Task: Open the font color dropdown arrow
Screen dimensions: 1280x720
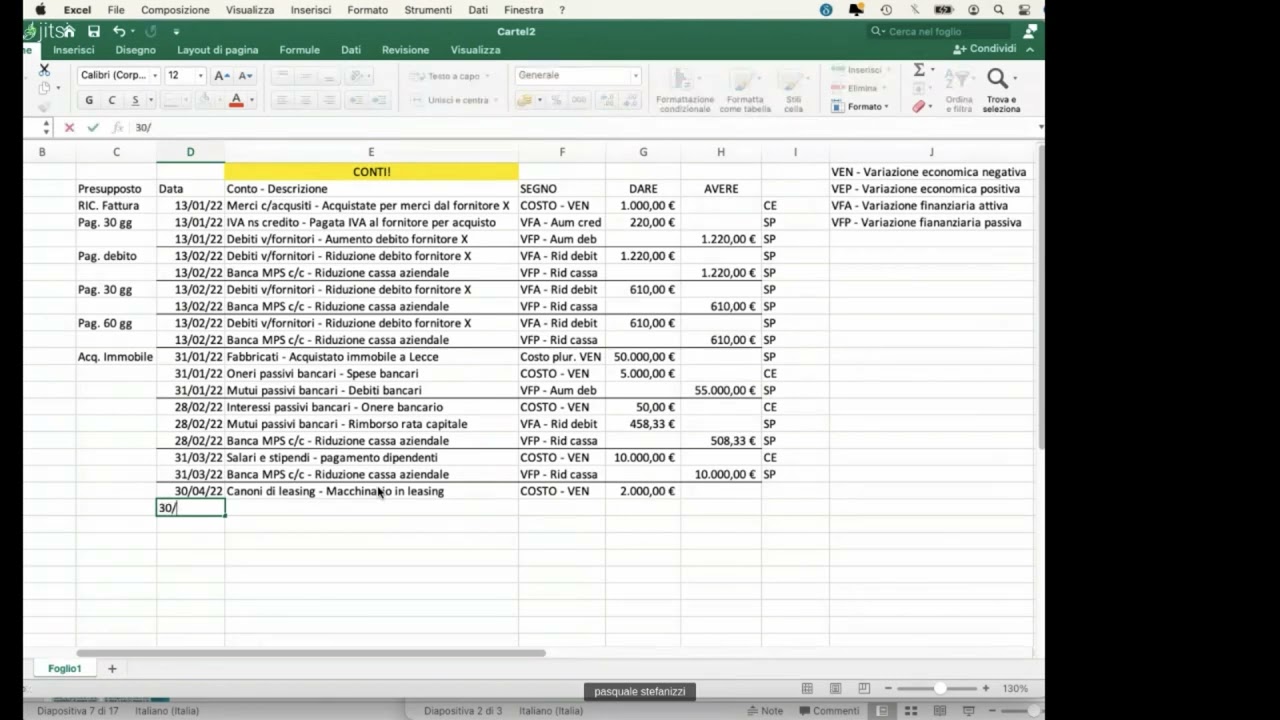Action: pos(251,100)
